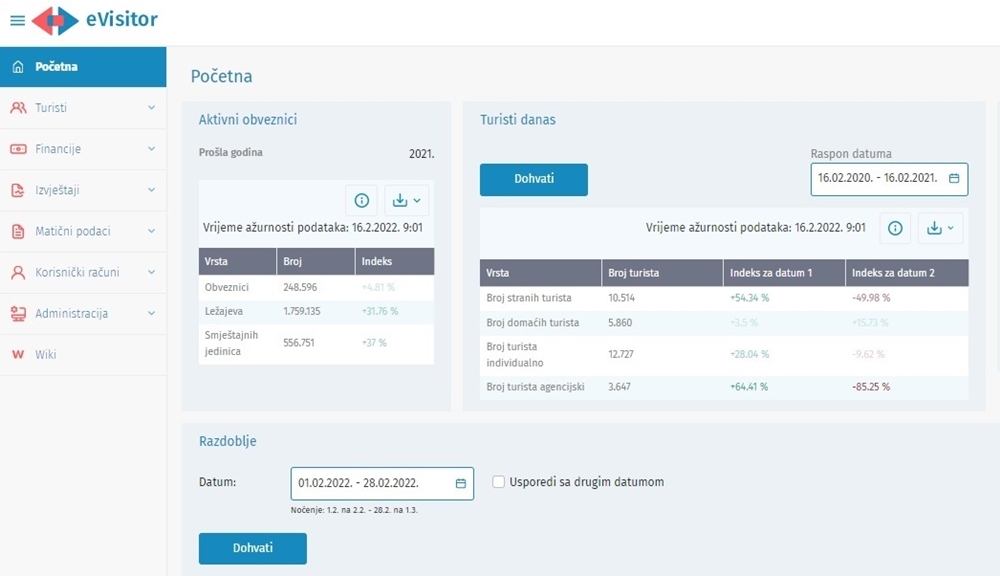Select Korisnički računi menu item
The height and width of the screenshot is (576, 1000).
pos(76,272)
